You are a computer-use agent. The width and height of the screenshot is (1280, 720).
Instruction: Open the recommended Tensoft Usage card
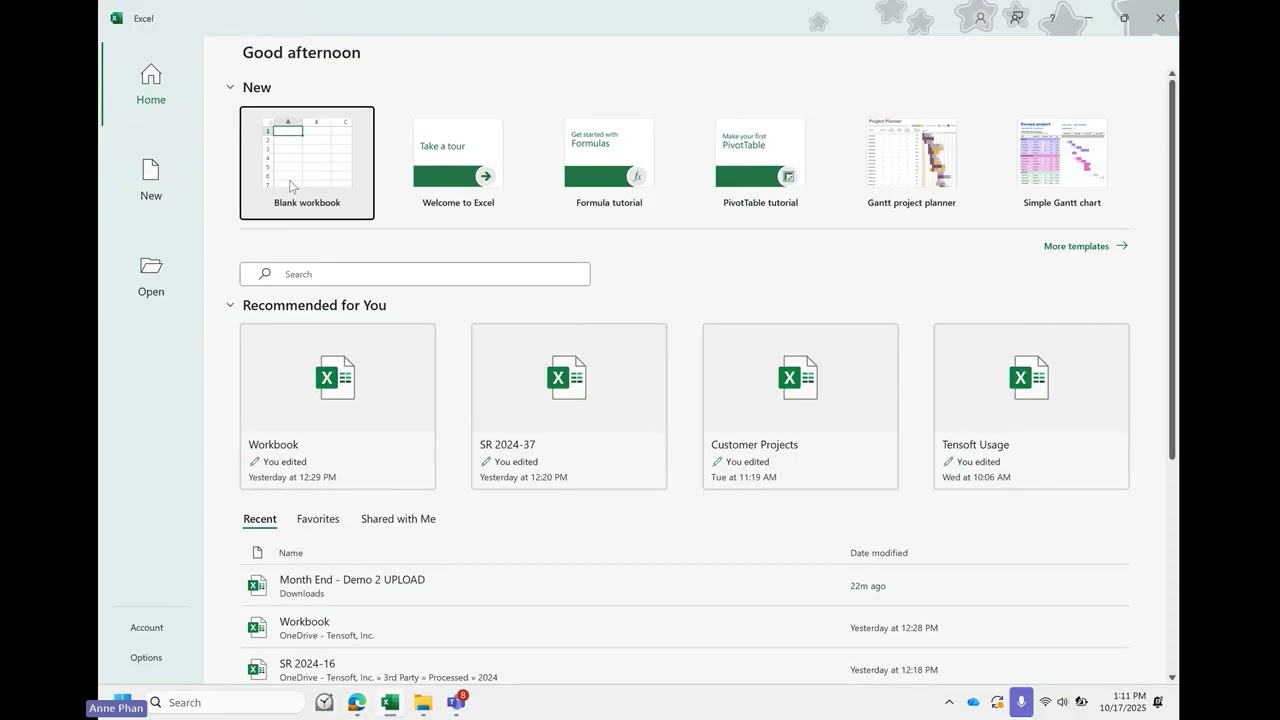[x=1031, y=406]
